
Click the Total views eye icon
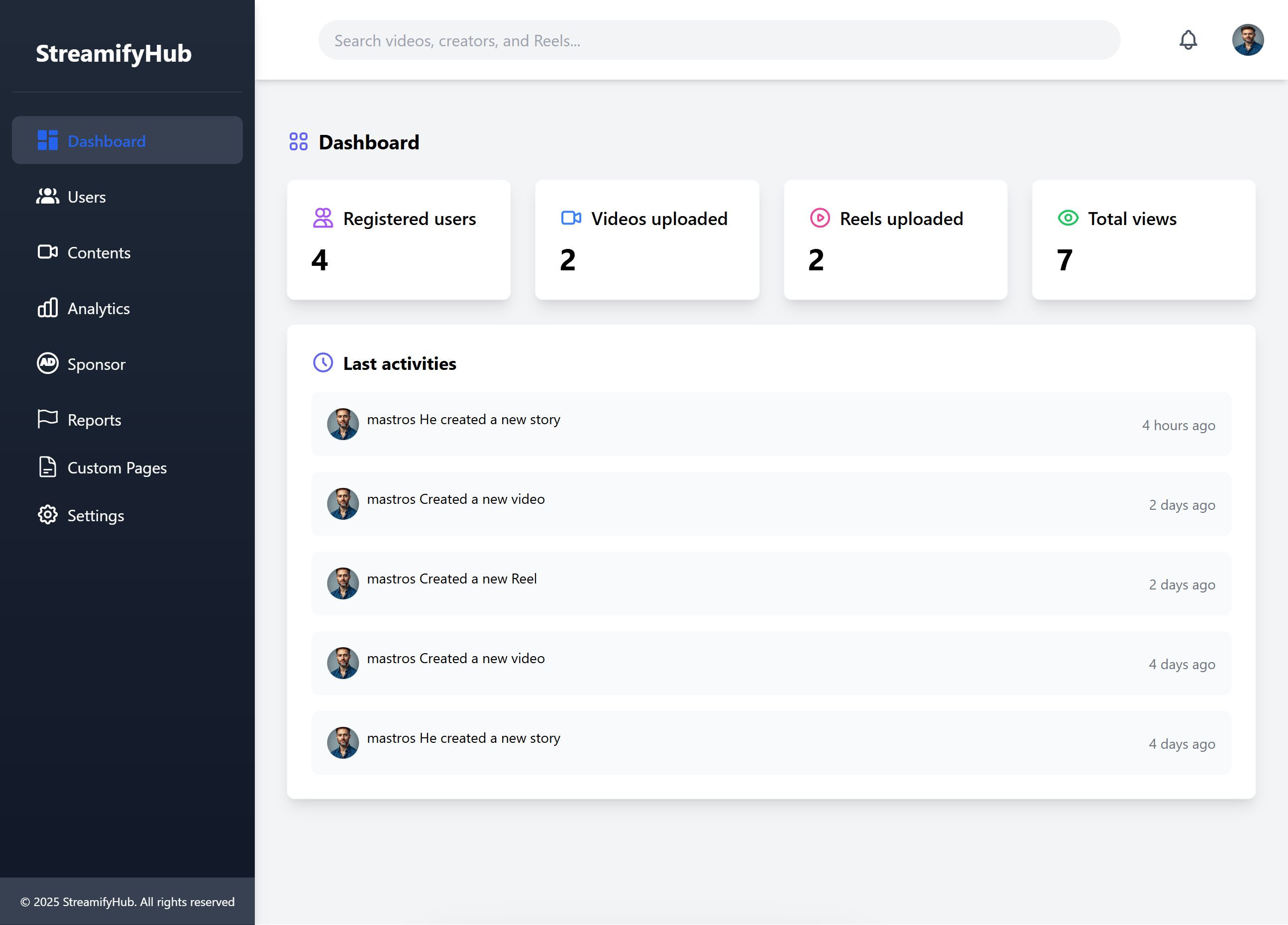[x=1068, y=218]
